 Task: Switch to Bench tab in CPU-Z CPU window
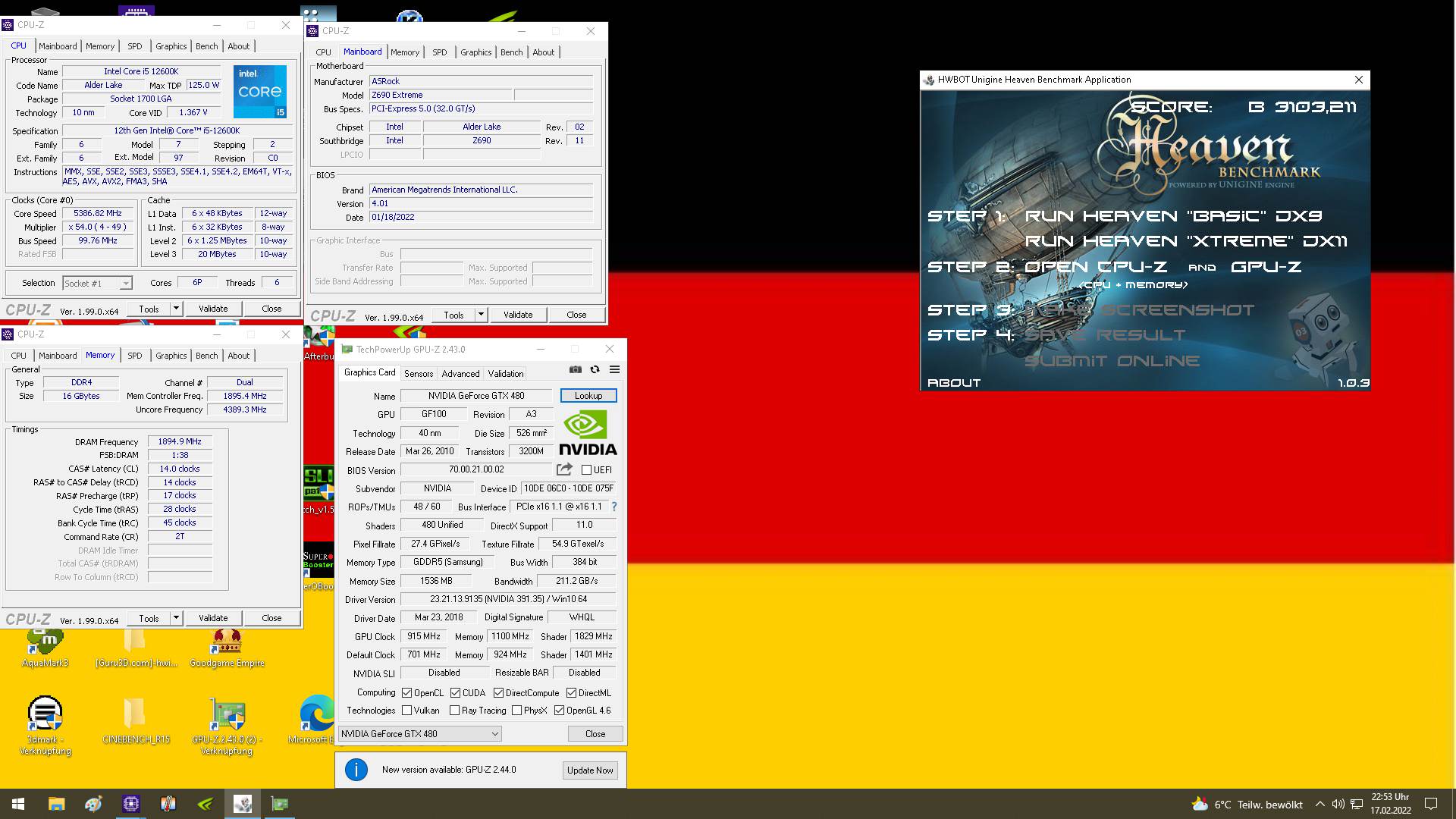pos(206,46)
